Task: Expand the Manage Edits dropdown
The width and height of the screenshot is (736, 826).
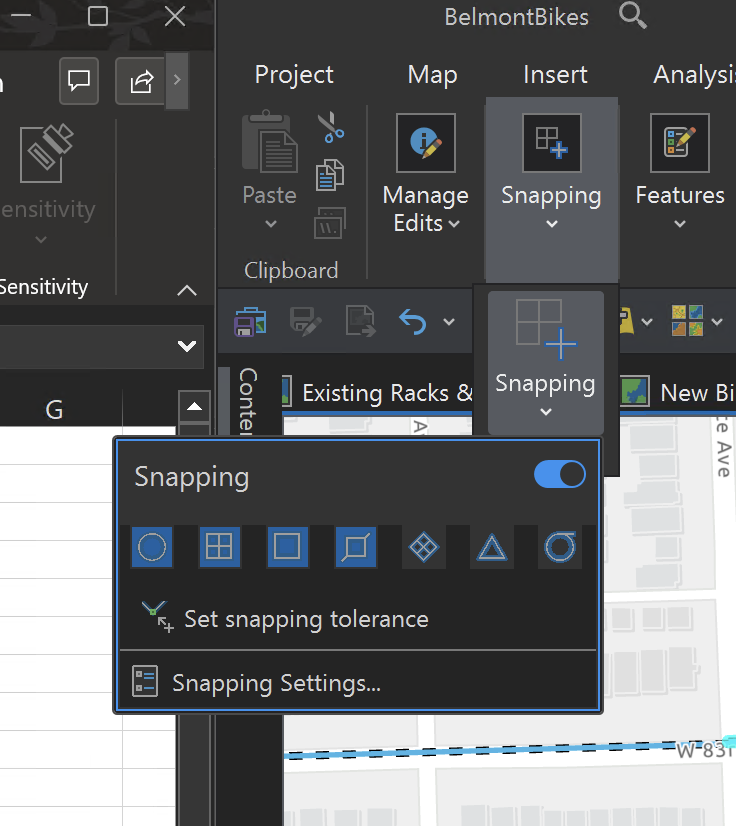Action: click(x=425, y=208)
